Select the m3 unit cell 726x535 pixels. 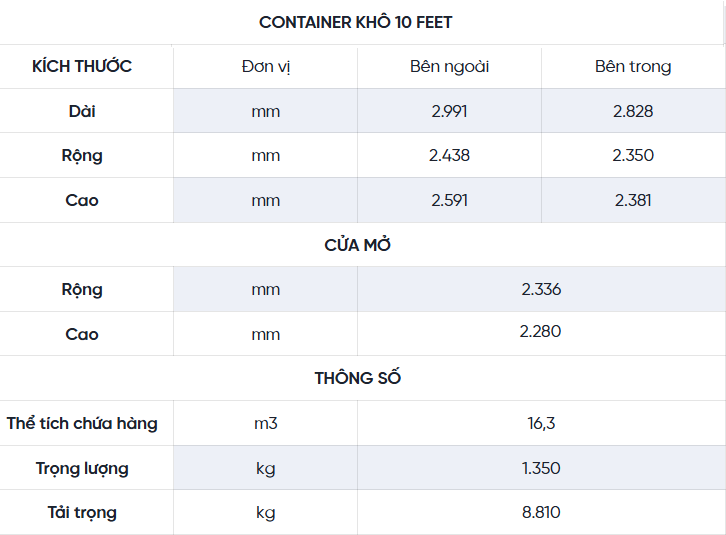pyautogui.click(x=266, y=423)
